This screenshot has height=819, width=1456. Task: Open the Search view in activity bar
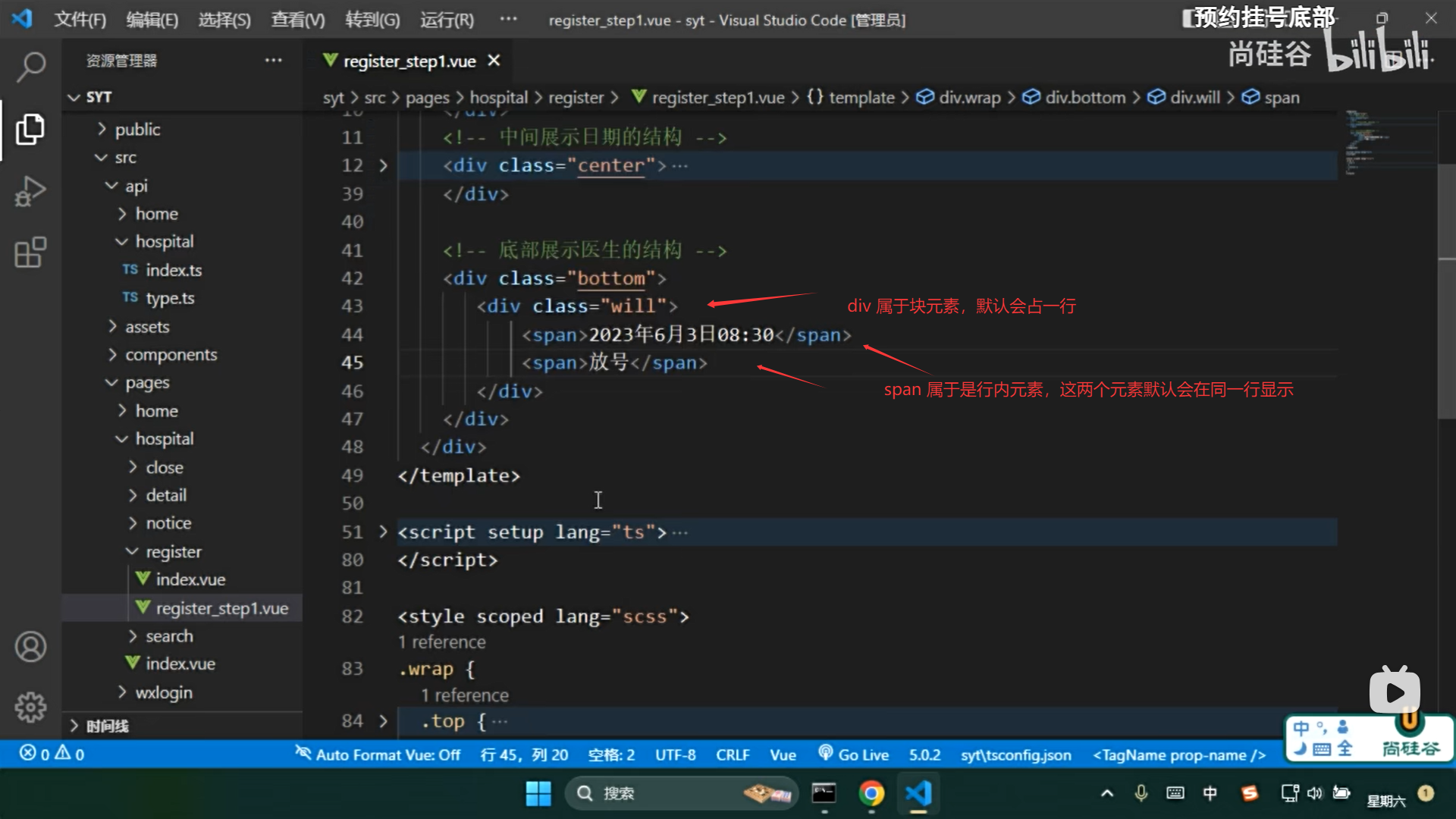tap(30, 67)
